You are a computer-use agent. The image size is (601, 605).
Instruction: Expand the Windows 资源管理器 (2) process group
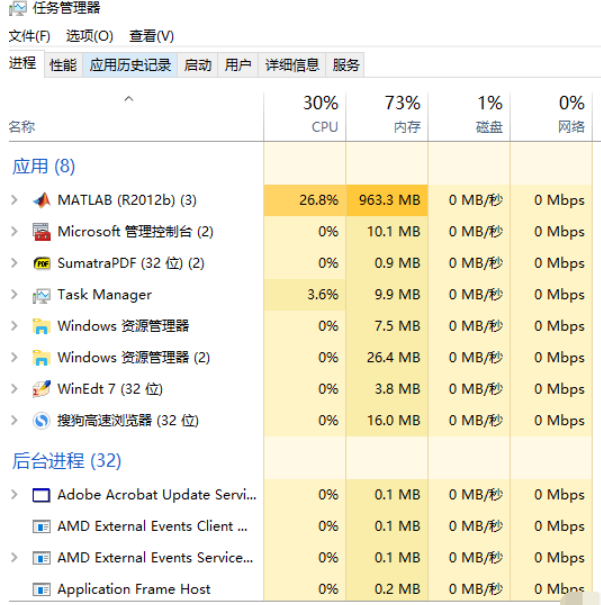[x=14, y=358]
